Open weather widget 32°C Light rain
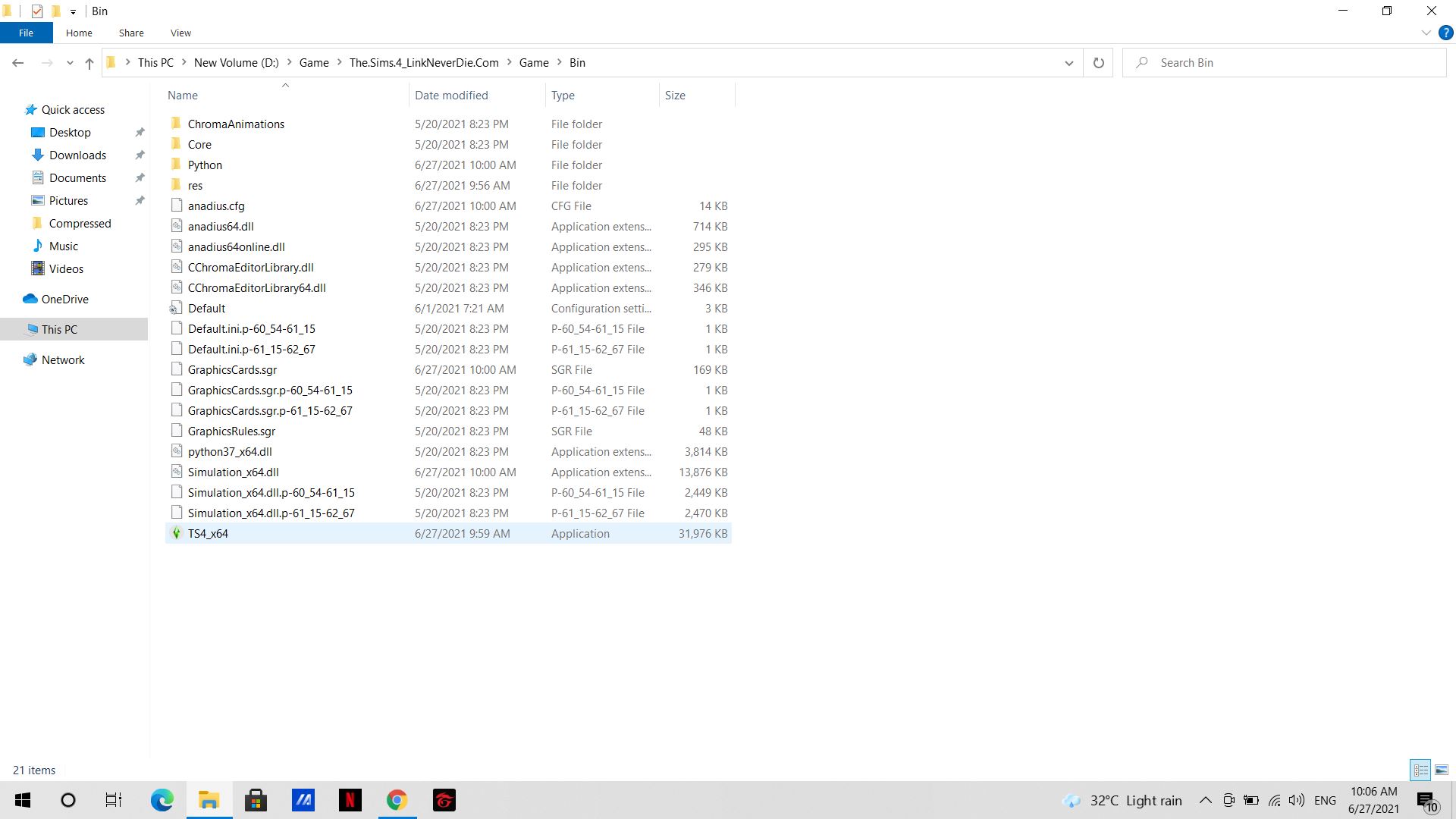 [x=1122, y=800]
